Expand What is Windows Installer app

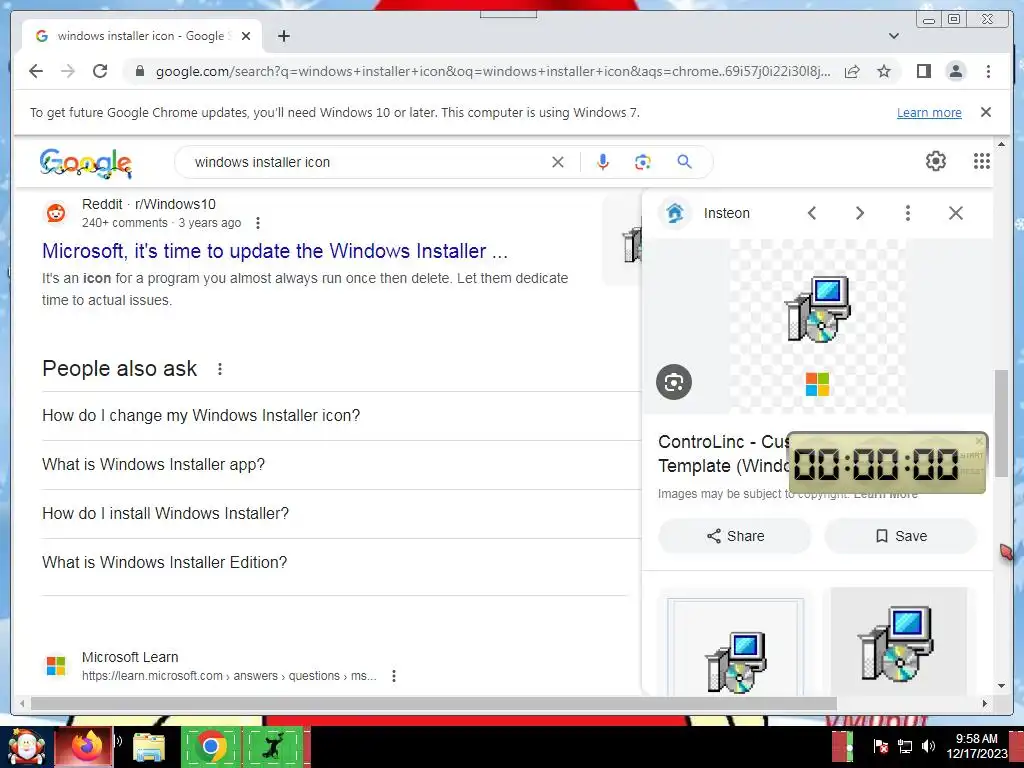click(x=341, y=464)
